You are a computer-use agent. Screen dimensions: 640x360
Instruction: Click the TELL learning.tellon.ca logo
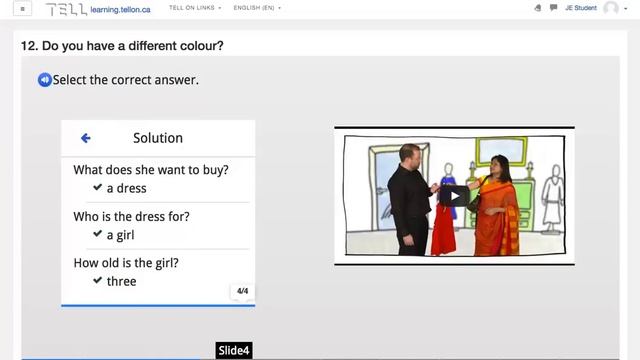[x=98, y=9]
